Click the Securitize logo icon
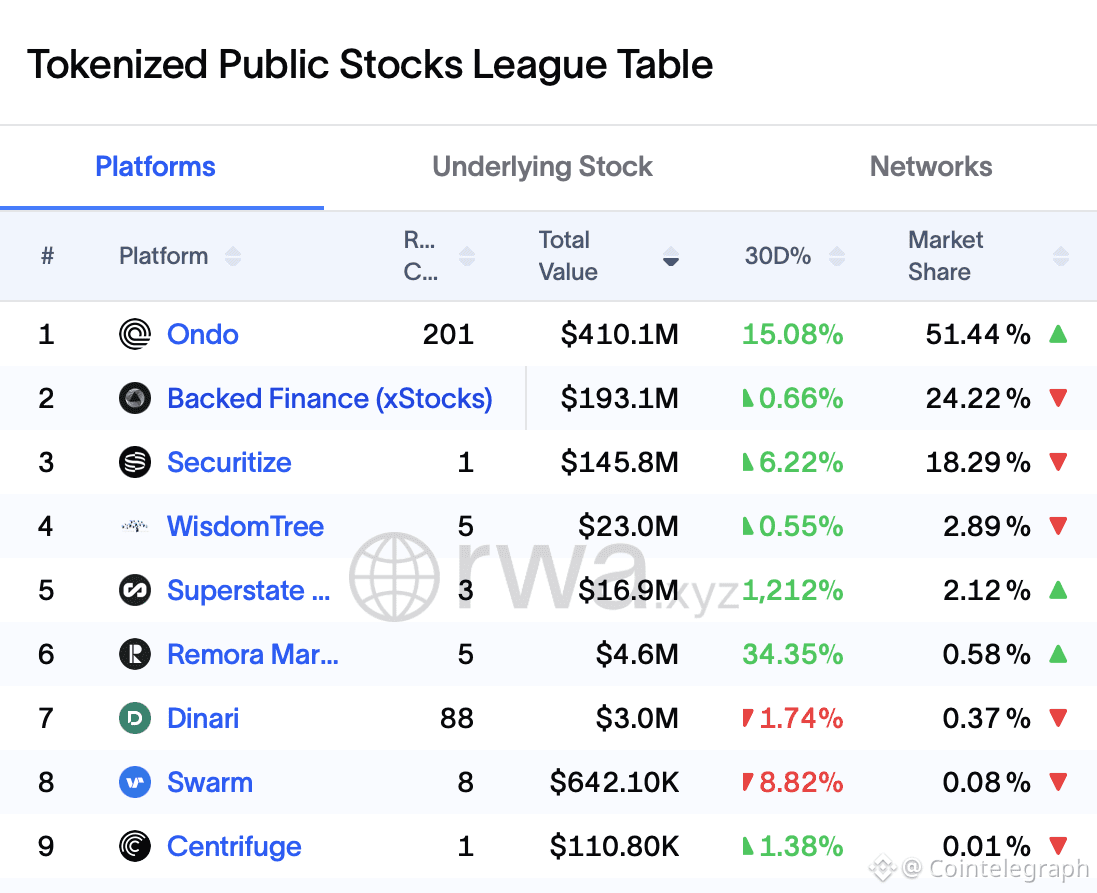This screenshot has height=893, width=1097. tap(135, 462)
